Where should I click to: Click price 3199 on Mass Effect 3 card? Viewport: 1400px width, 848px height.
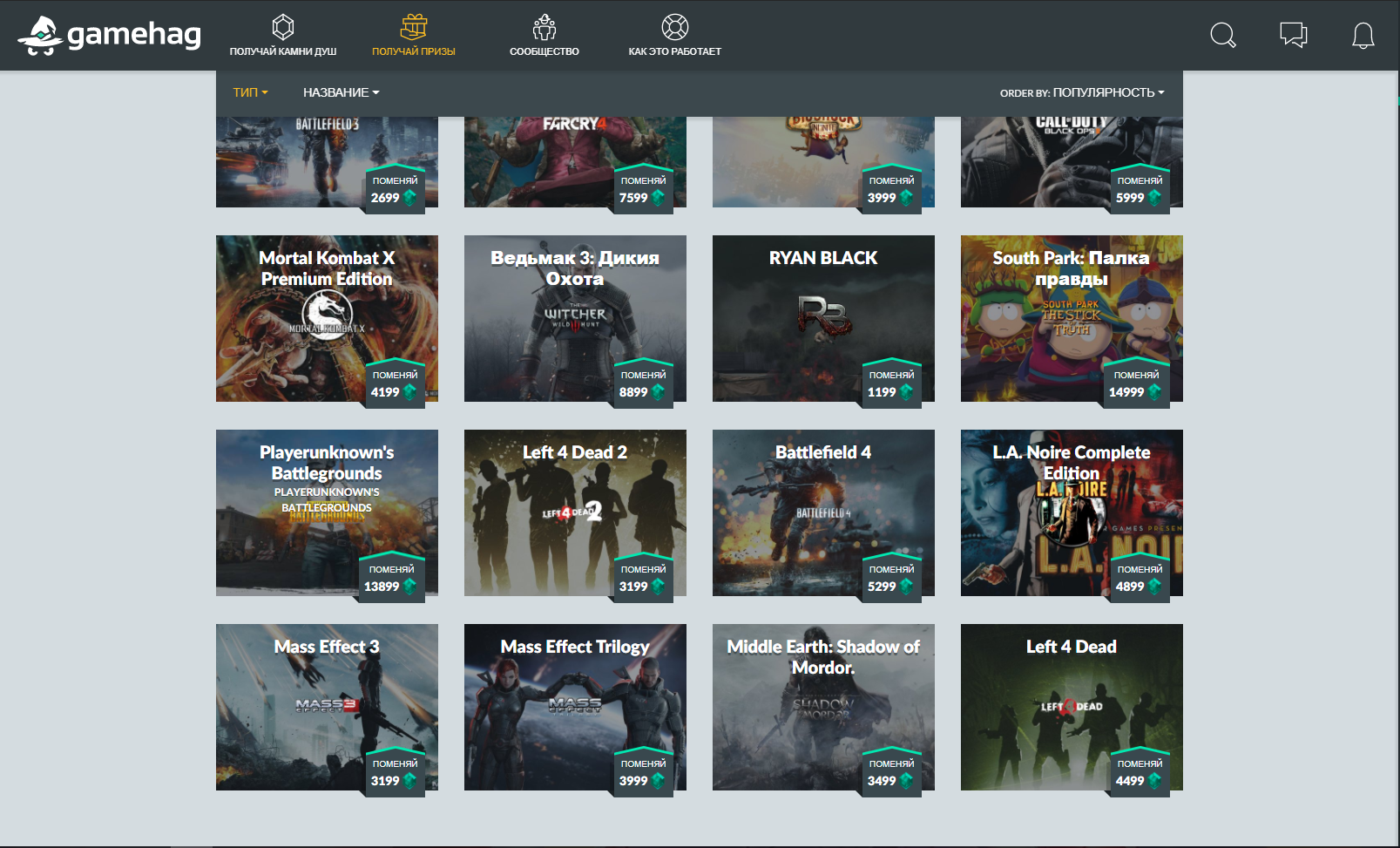point(385,781)
